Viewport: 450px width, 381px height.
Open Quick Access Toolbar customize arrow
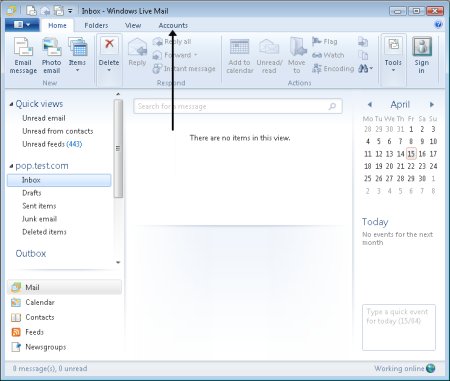click(x=70, y=11)
